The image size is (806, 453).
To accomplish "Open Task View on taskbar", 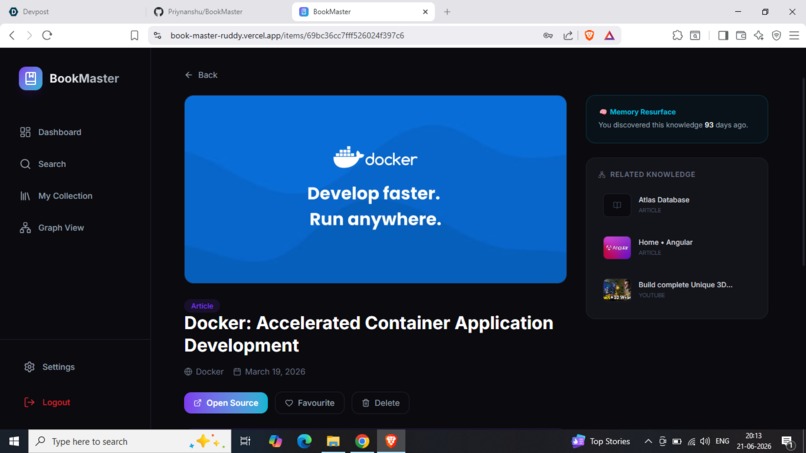I will point(245,441).
